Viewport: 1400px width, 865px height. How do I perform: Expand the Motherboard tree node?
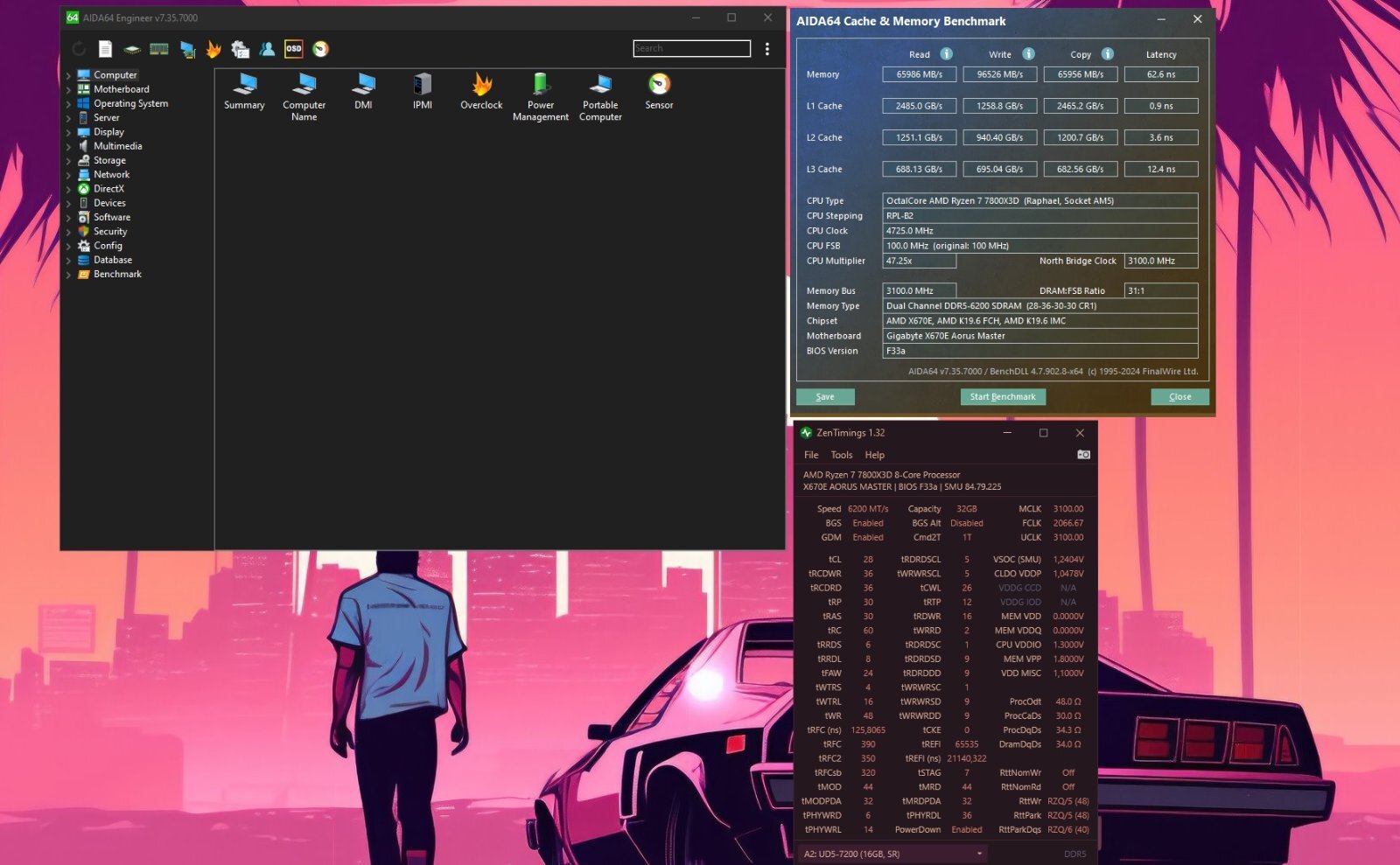point(68,89)
